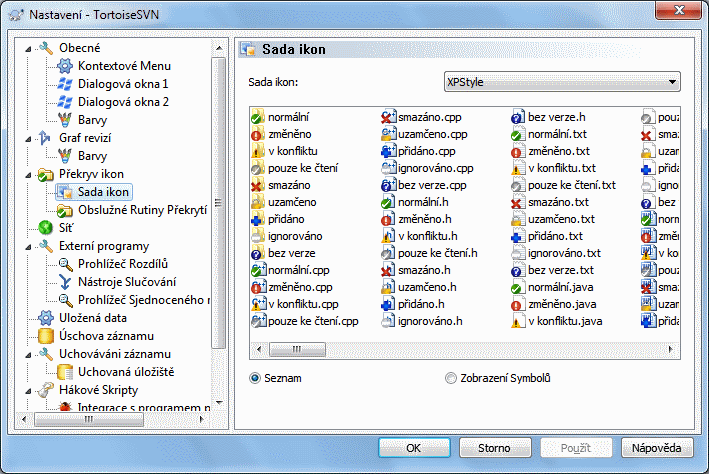
Task: Select the Zobrazení Symbolů radio button
Action: [x=451, y=378]
